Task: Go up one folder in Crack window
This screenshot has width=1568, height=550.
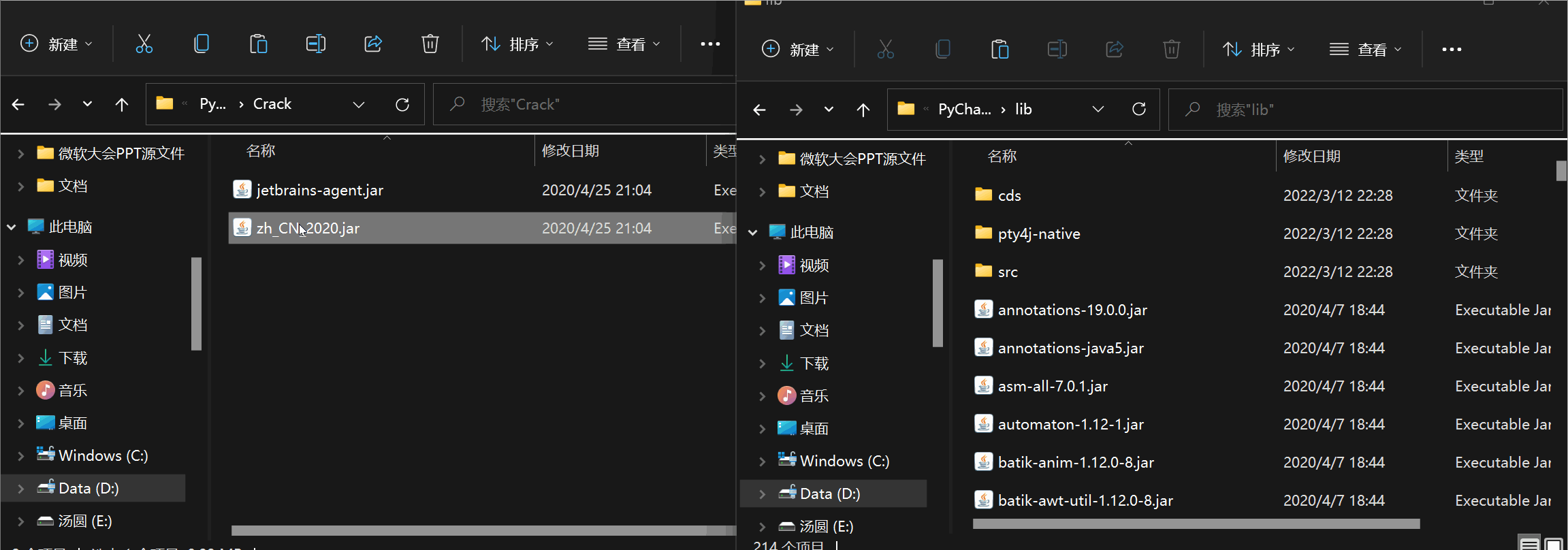Action: click(x=122, y=105)
